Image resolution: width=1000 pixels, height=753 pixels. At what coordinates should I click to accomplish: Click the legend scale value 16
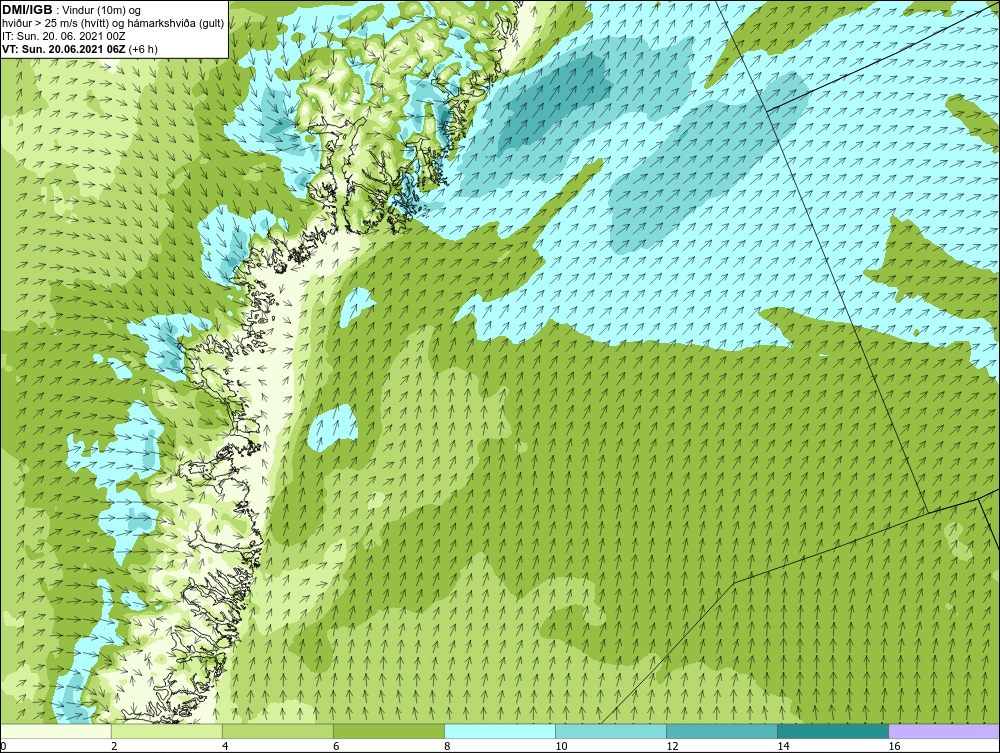click(x=893, y=746)
